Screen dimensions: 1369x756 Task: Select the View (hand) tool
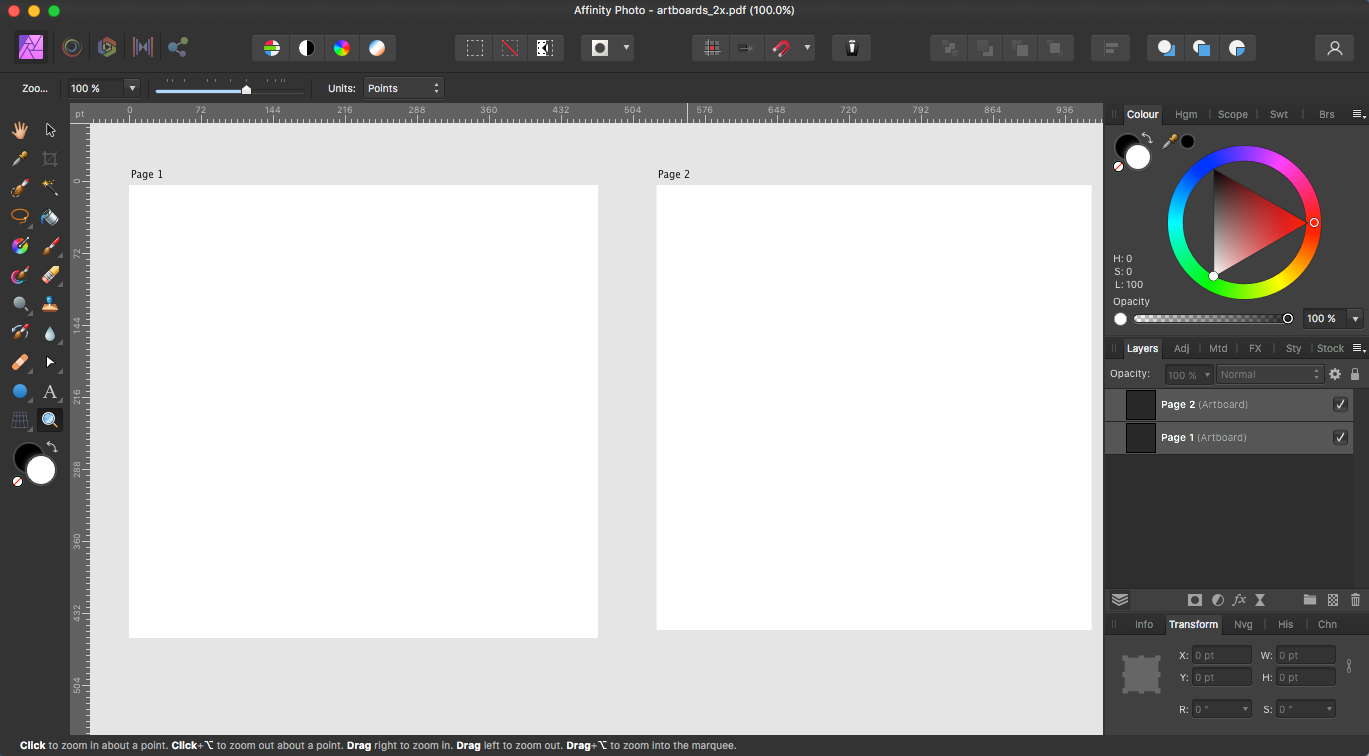pos(19,129)
